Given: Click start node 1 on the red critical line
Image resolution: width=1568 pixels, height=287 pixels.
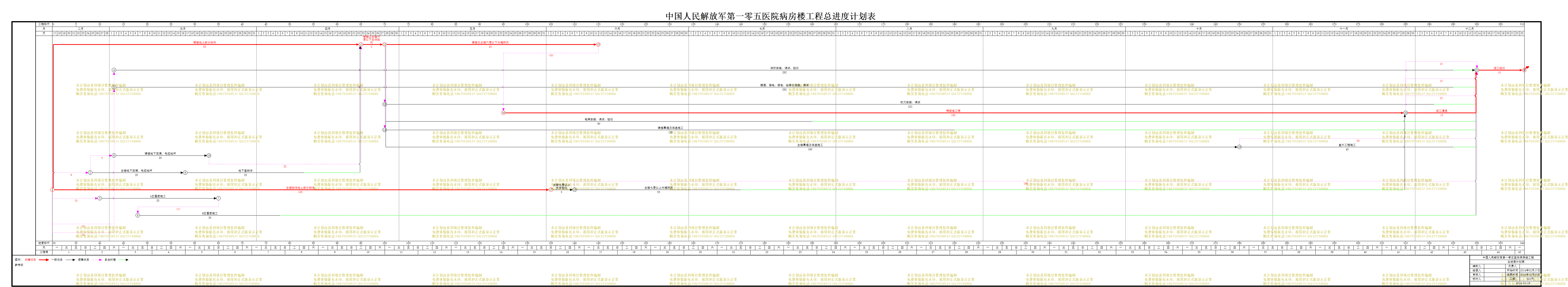Looking at the screenshot, I should pos(52,190).
